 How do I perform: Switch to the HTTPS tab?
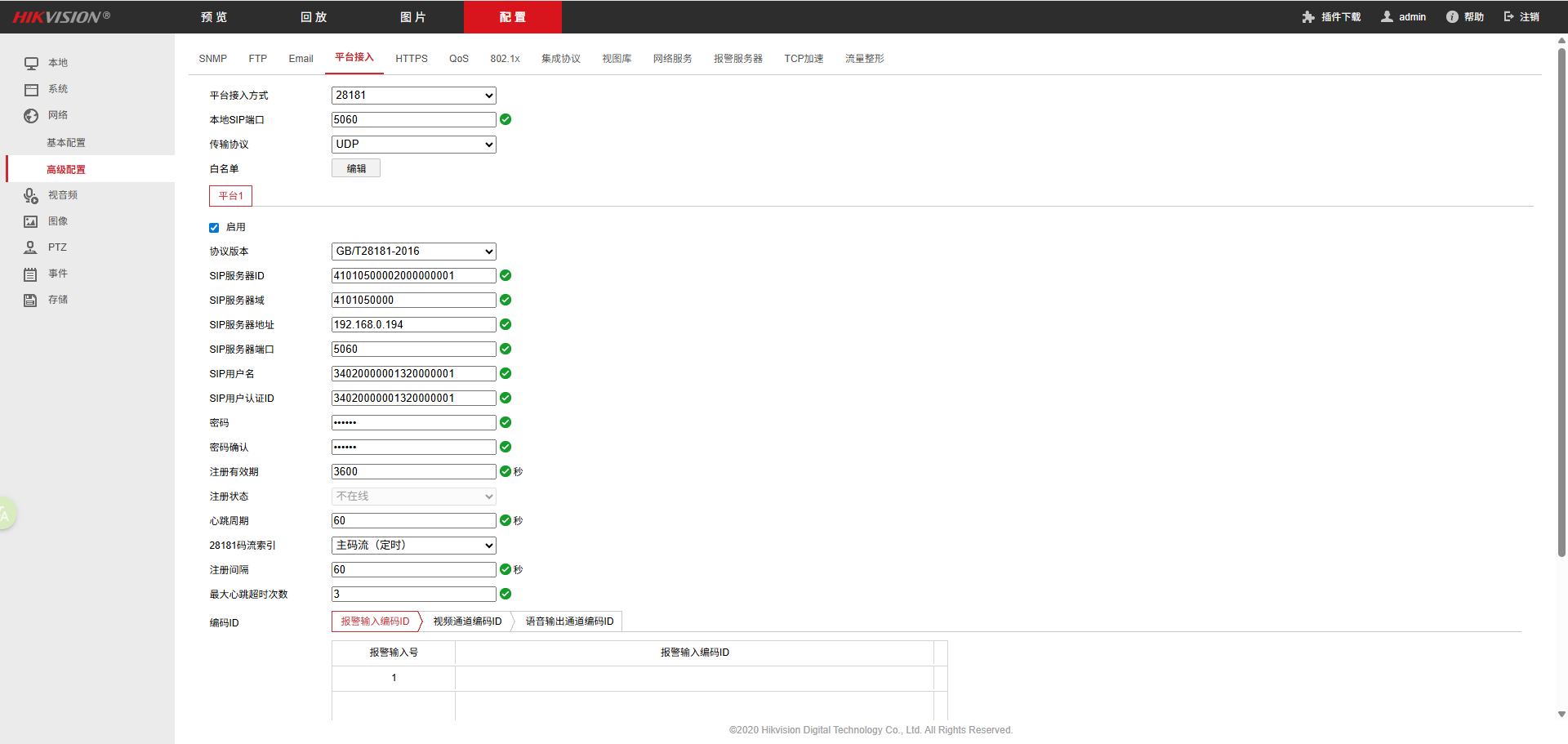click(412, 59)
